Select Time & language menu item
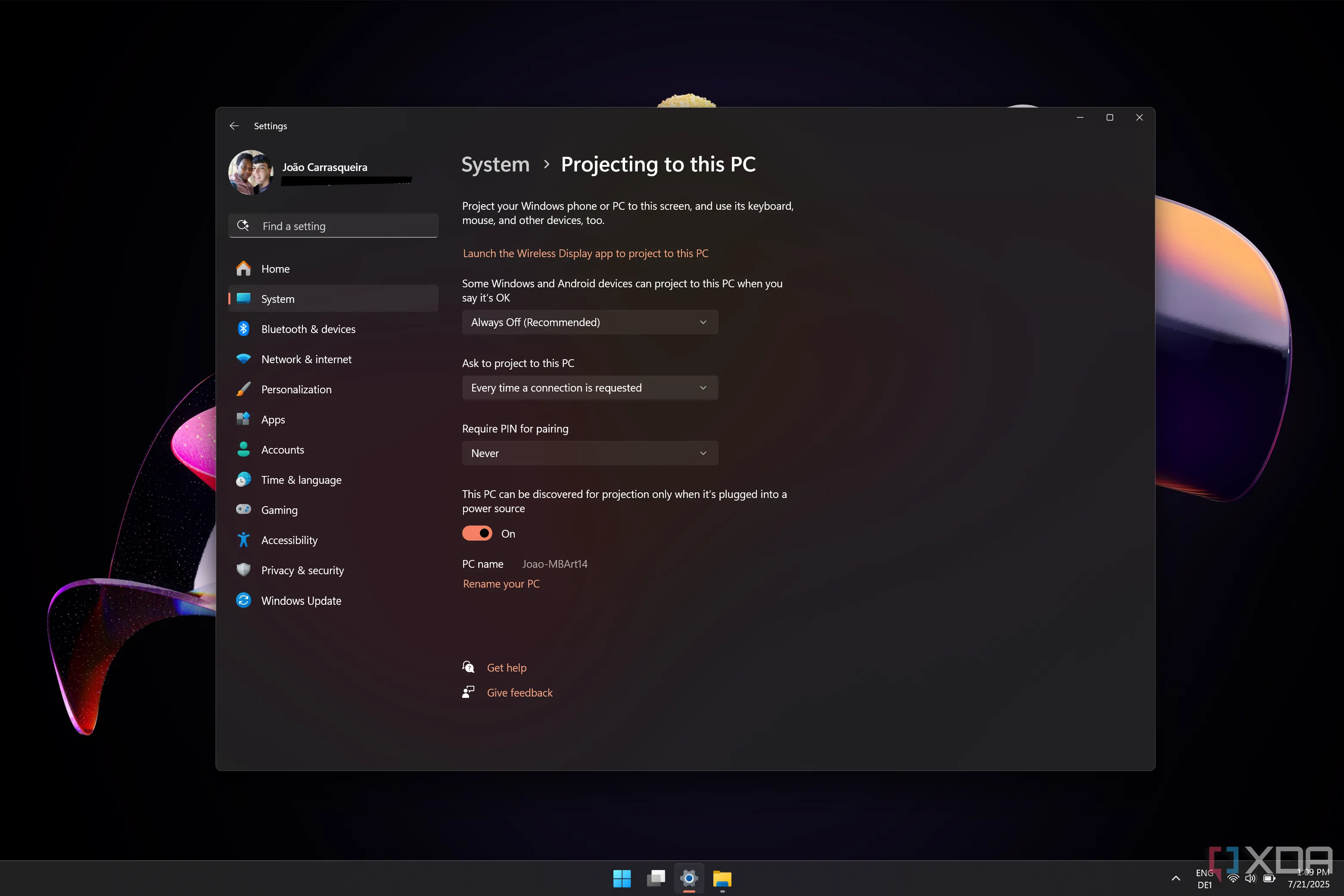This screenshot has height=896, width=1344. tap(301, 480)
